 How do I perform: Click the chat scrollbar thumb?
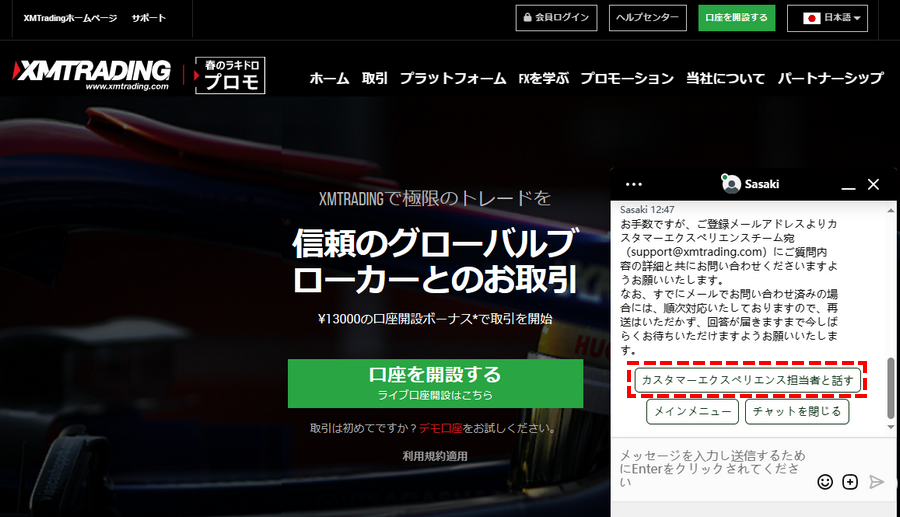click(890, 388)
